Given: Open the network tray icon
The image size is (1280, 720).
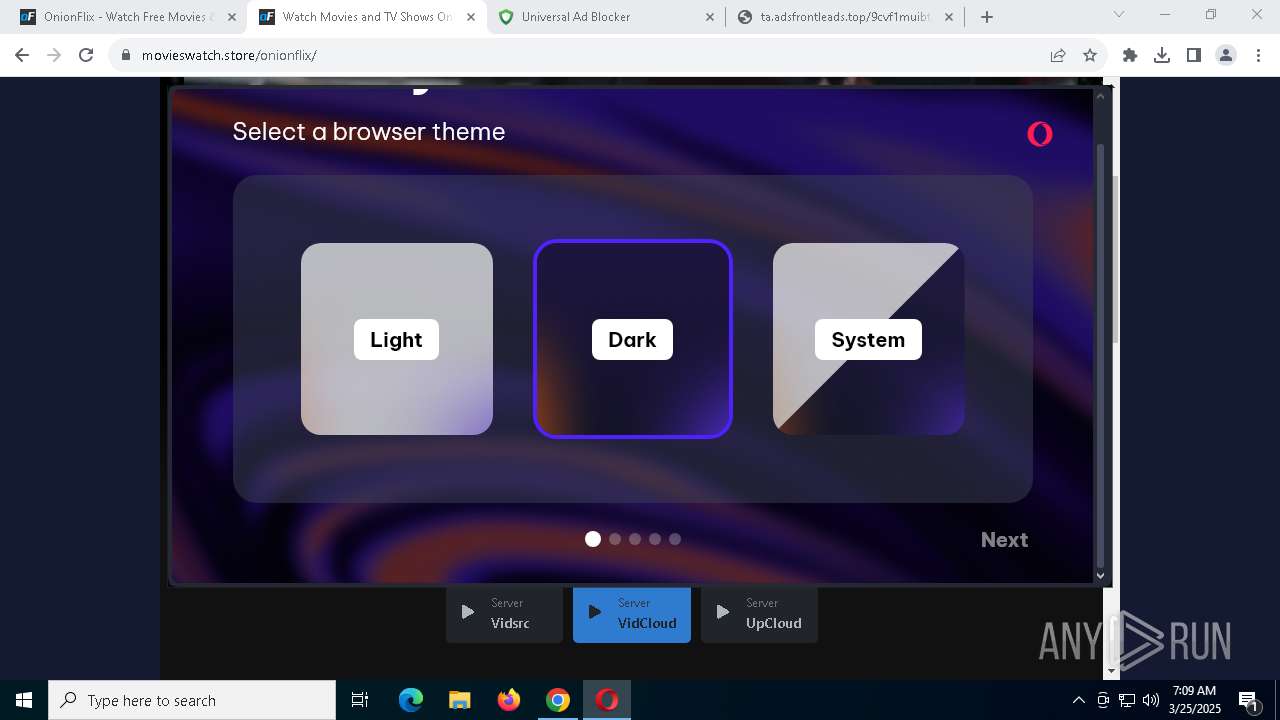Looking at the screenshot, I should click(1127, 700).
